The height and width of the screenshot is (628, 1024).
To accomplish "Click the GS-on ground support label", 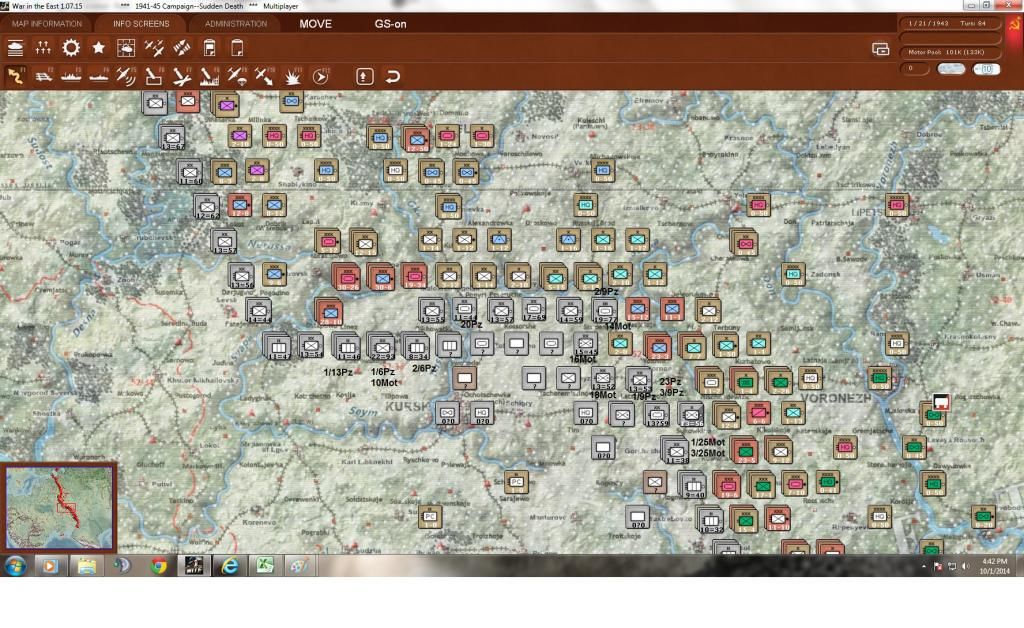I will [391, 24].
